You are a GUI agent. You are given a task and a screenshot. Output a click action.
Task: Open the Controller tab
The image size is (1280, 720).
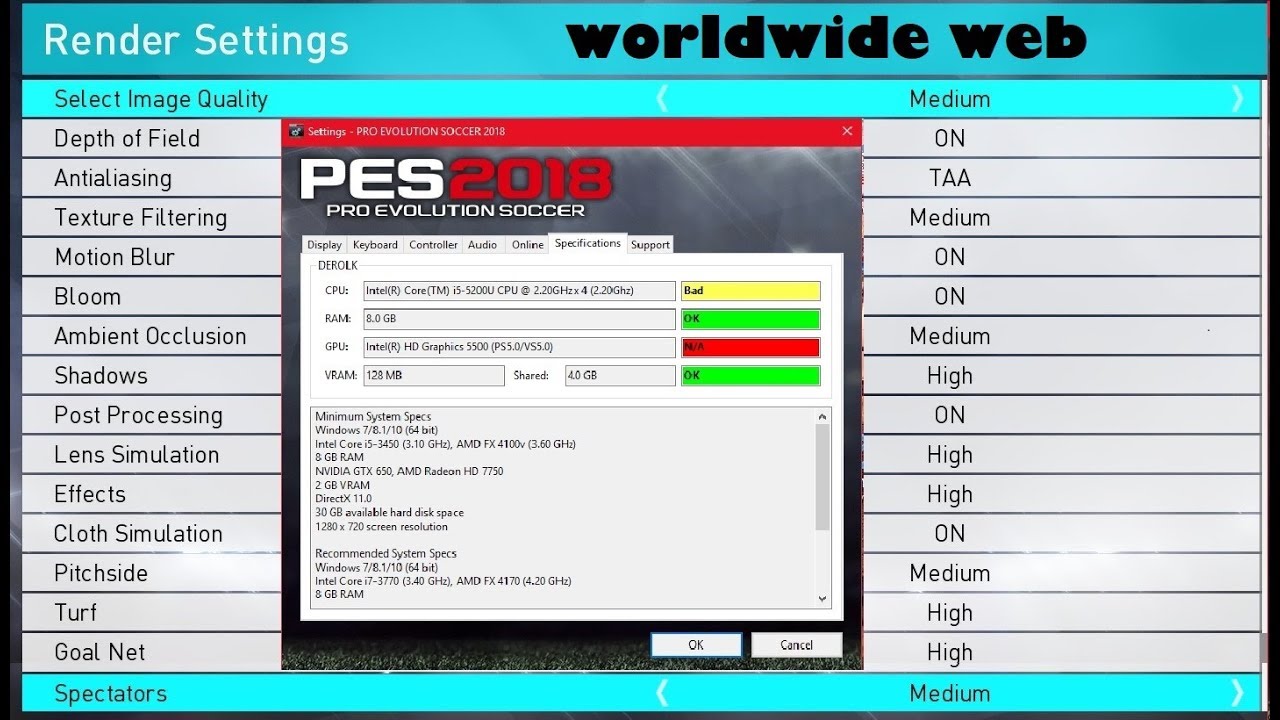[x=433, y=244]
